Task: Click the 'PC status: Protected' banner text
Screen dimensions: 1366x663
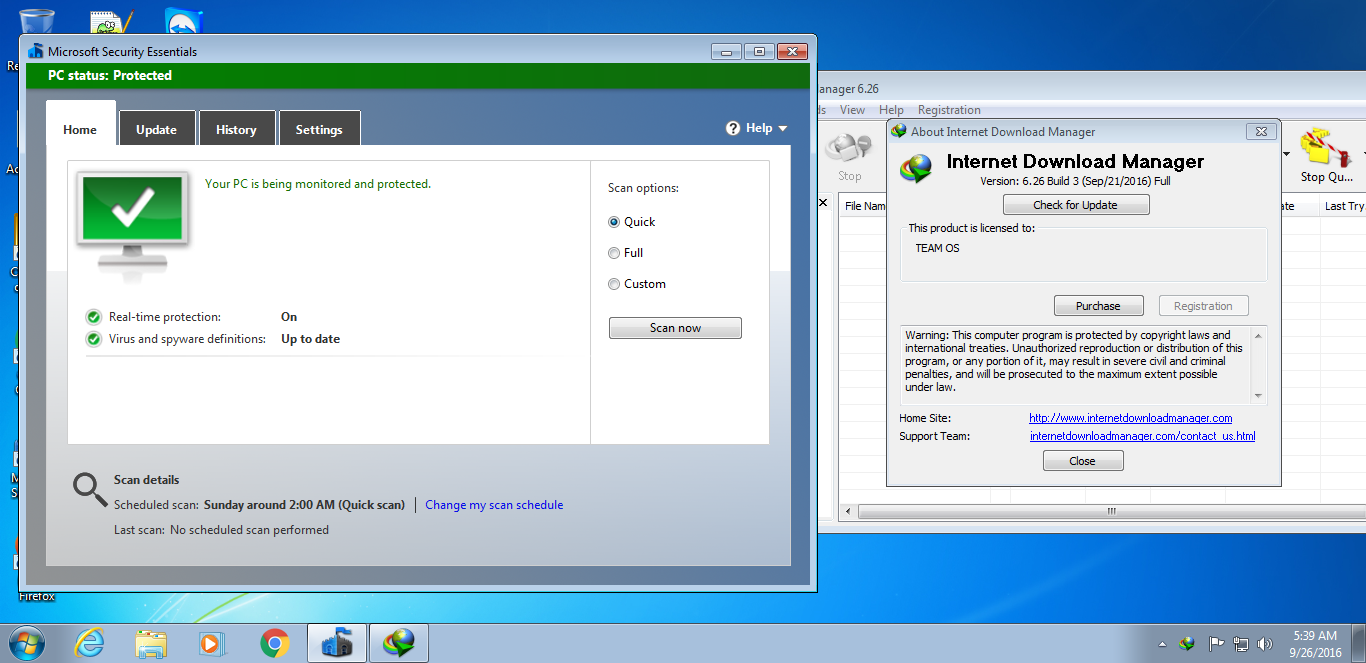Action: coord(110,76)
